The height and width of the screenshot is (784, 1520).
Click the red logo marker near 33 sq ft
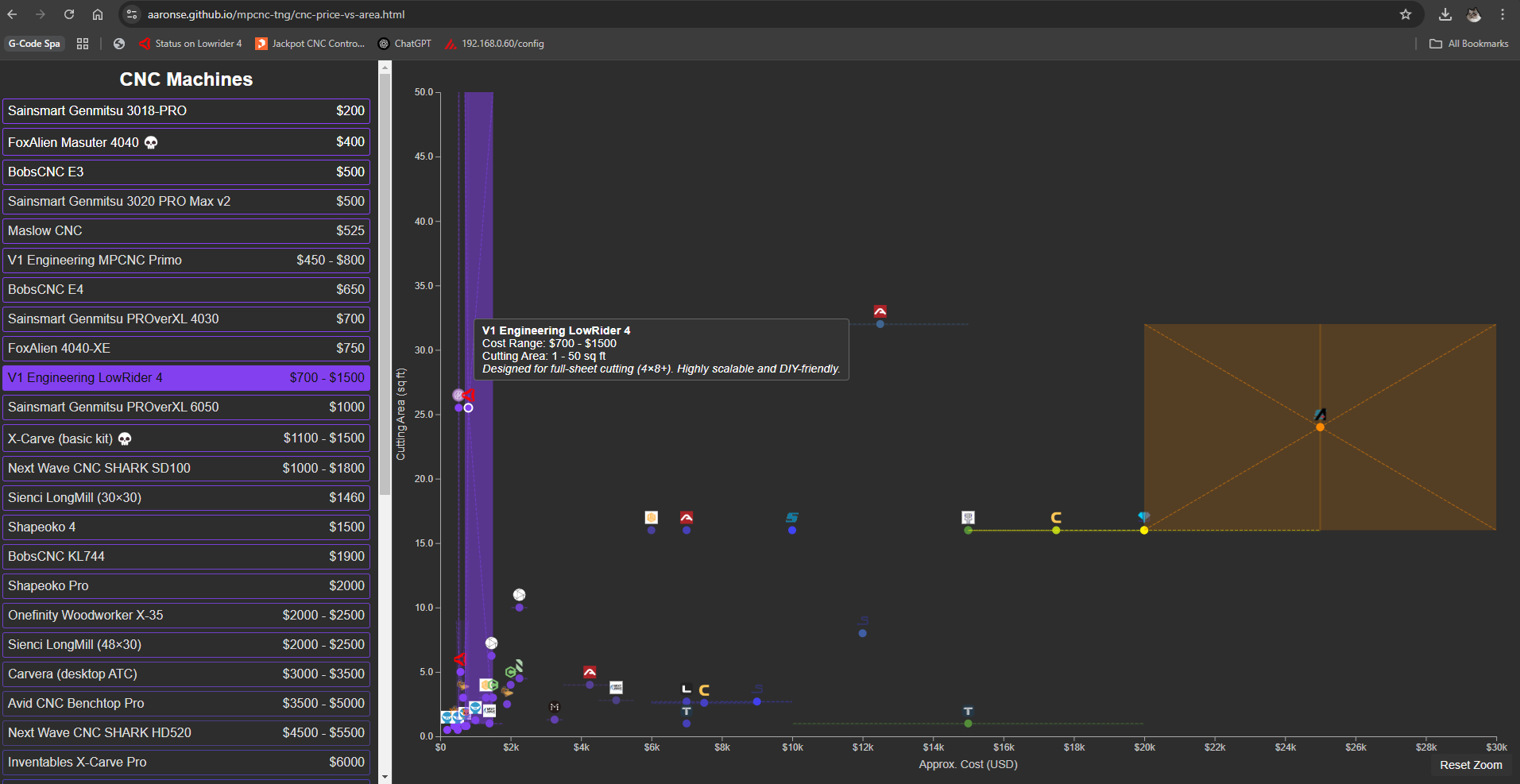point(880,311)
